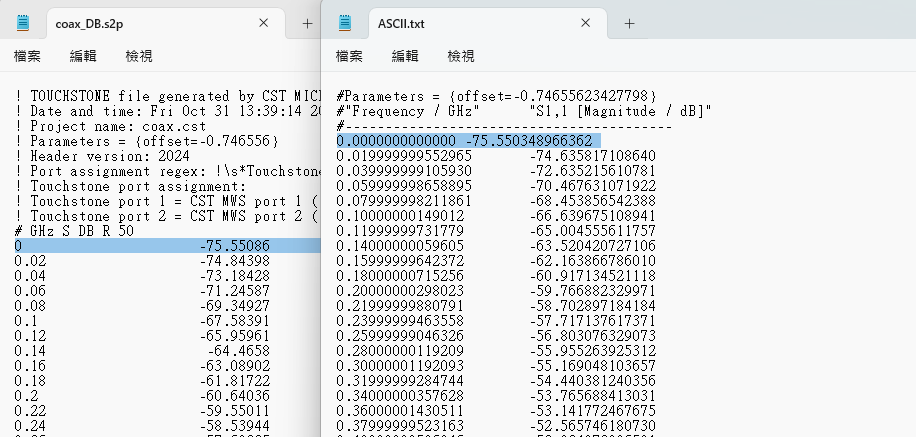Open 編輯 menu in ASCII.txt window
The height and width of the screenshot is (437, 916).
click(x=405, y=56)
